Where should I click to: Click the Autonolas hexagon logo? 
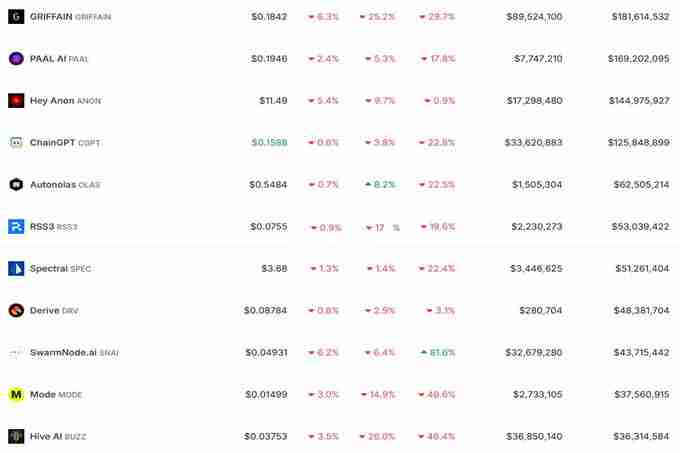point(16,185)
